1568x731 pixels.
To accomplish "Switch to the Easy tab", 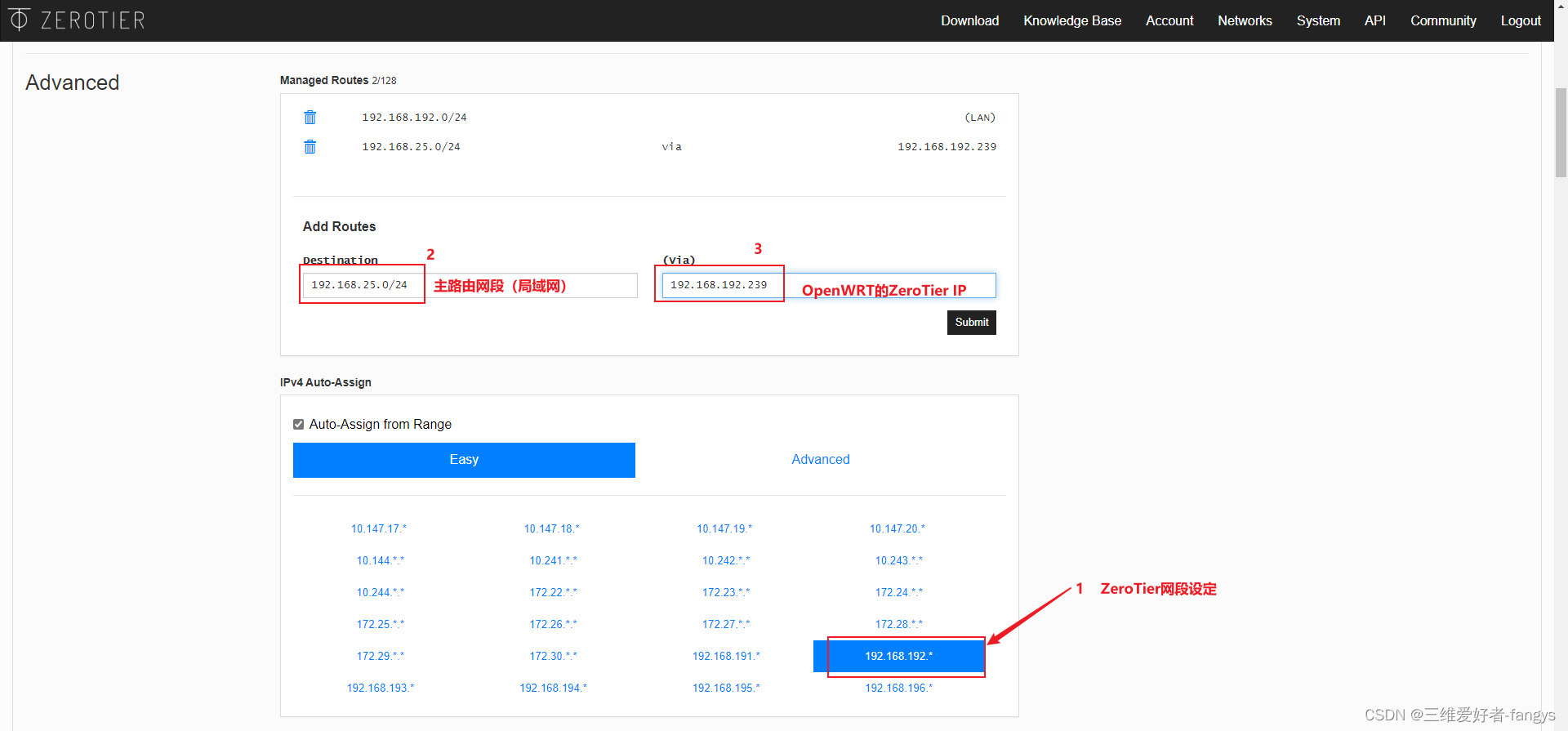I will tap(464, 460).
